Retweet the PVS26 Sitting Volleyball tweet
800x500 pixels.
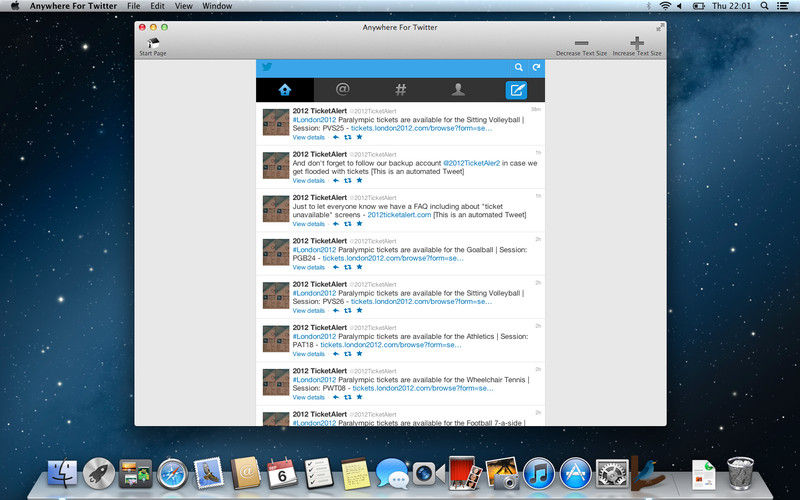(x=347, y=311)
